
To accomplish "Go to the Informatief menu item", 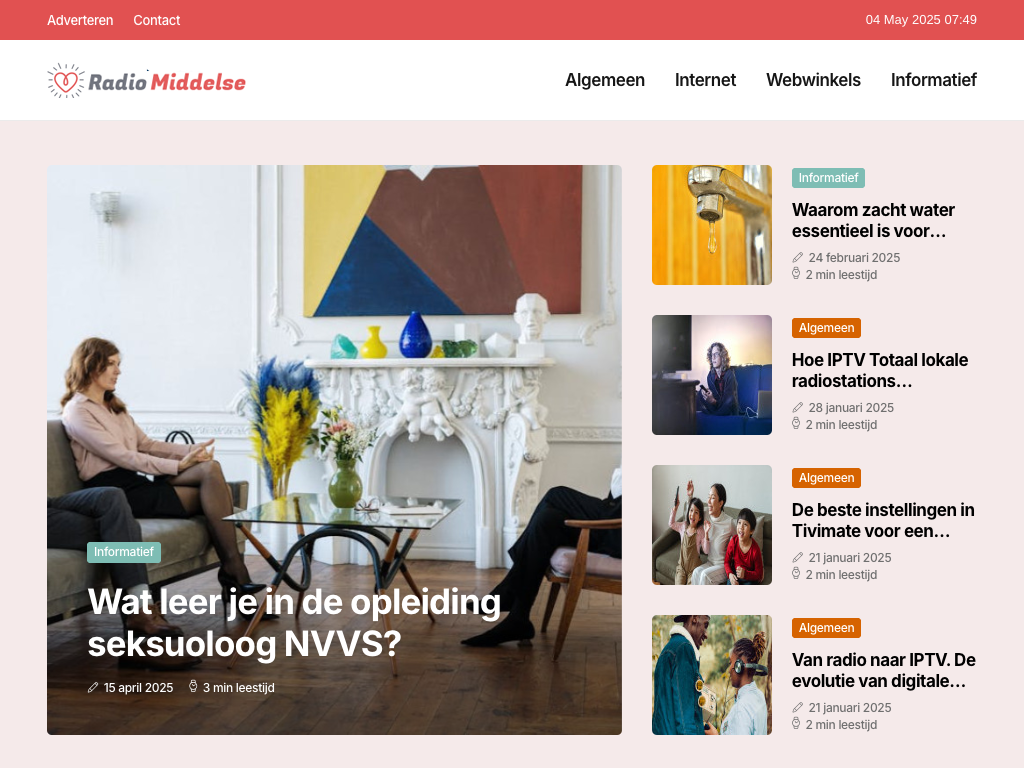I will pyautogui.click(x=934, y=80).
